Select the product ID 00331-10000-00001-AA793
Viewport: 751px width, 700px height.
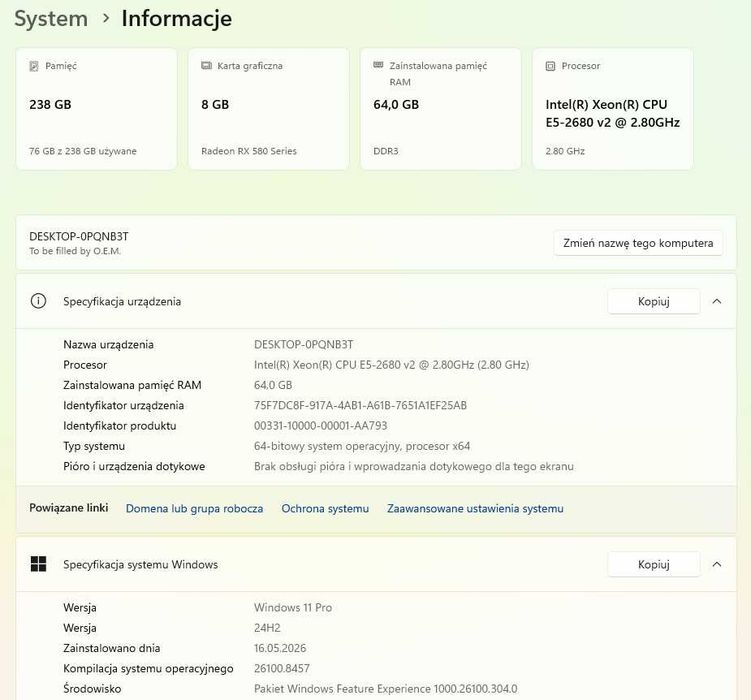coord(320,426)
